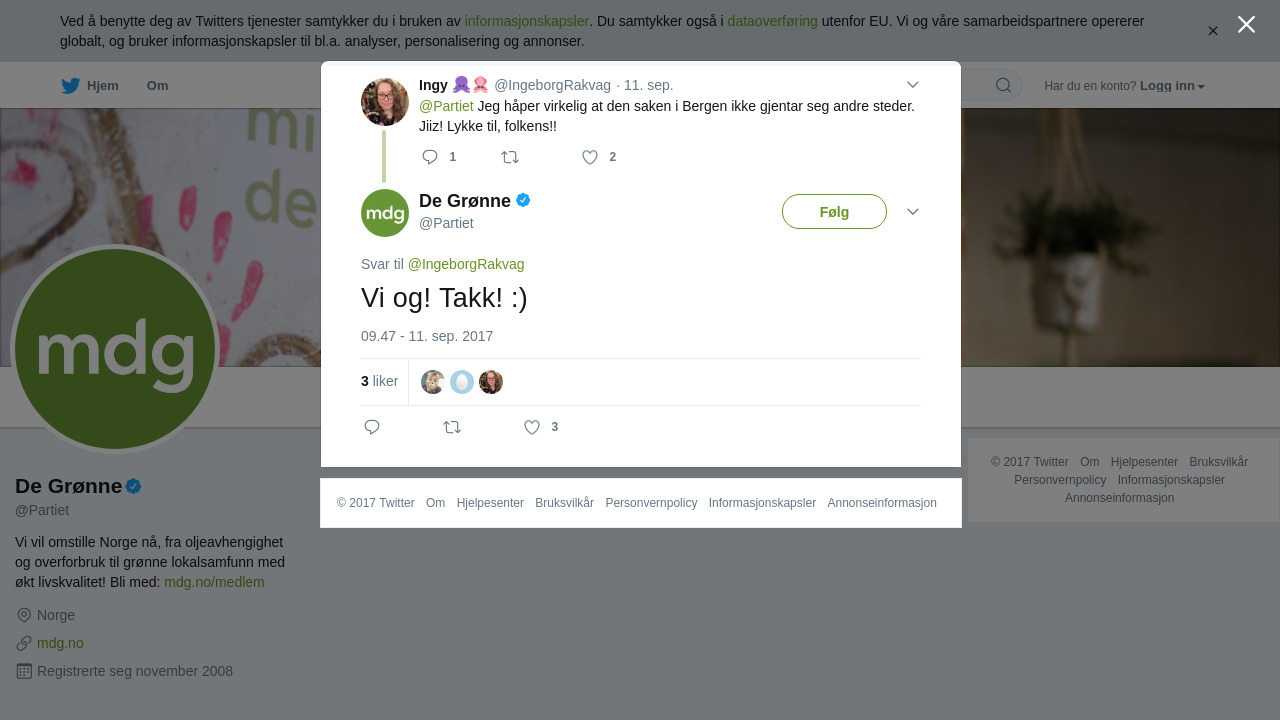Retweet De Grønne's "Vi og! Takk!" tweet
This screenshot has width=1280, height=720.
point(452,427)
